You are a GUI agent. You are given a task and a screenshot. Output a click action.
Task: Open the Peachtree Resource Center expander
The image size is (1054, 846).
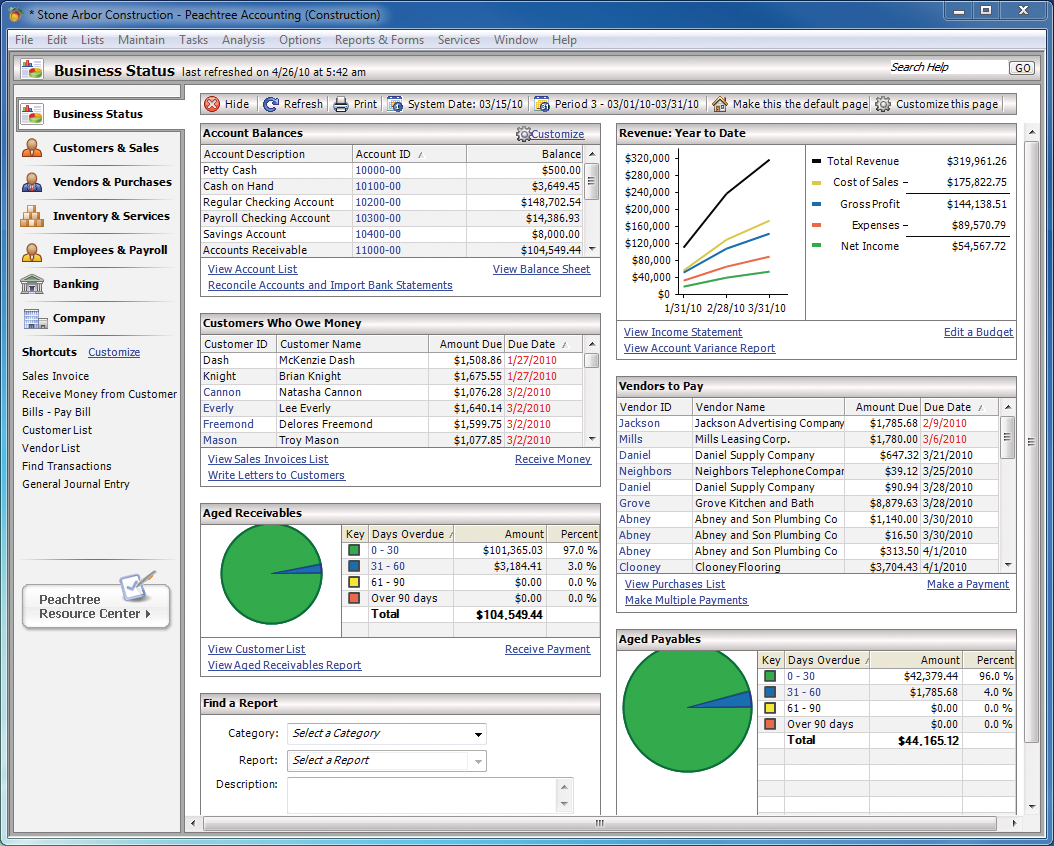(148, 614)
